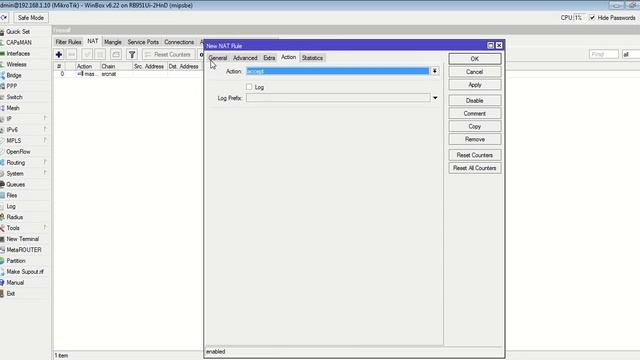Open Files in sidebar
640x360 pixels.
(12, 196)
